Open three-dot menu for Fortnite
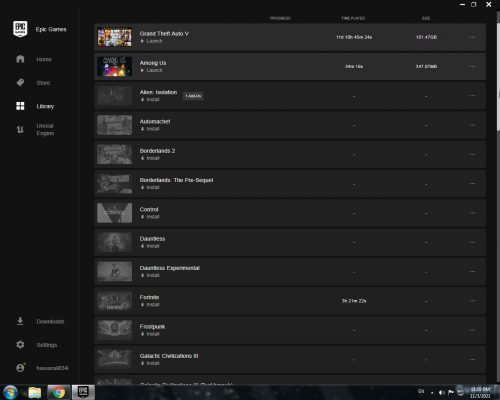The width and height of the screenshot is (500, 400). point(472,301)
